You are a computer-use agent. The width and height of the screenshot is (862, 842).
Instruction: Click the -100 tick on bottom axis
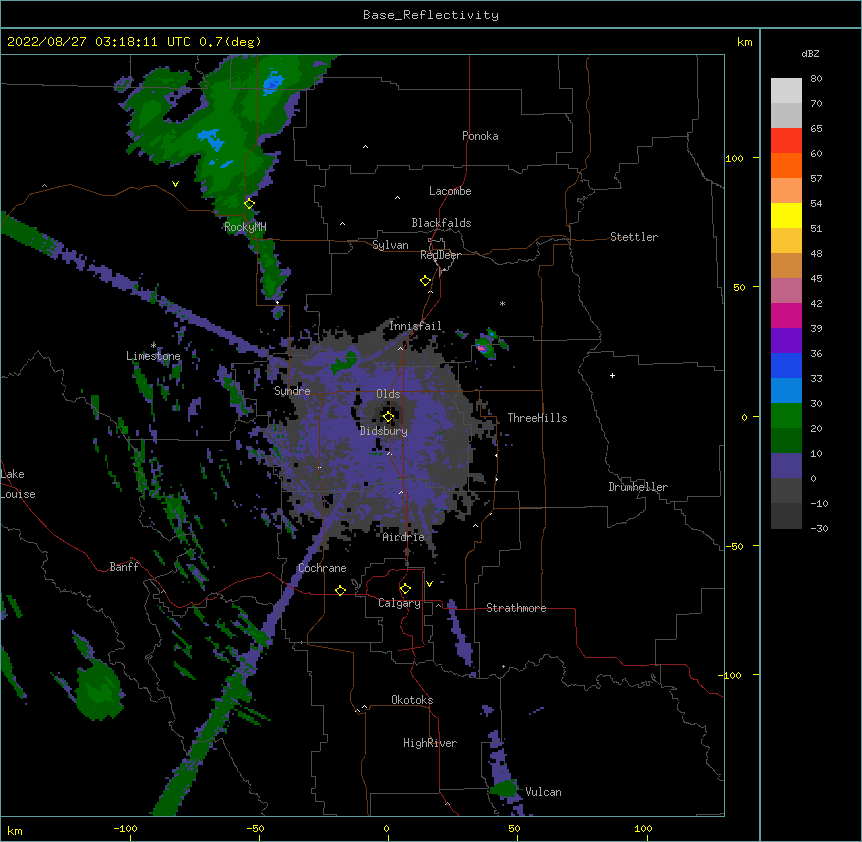click(x=125, y=828)
